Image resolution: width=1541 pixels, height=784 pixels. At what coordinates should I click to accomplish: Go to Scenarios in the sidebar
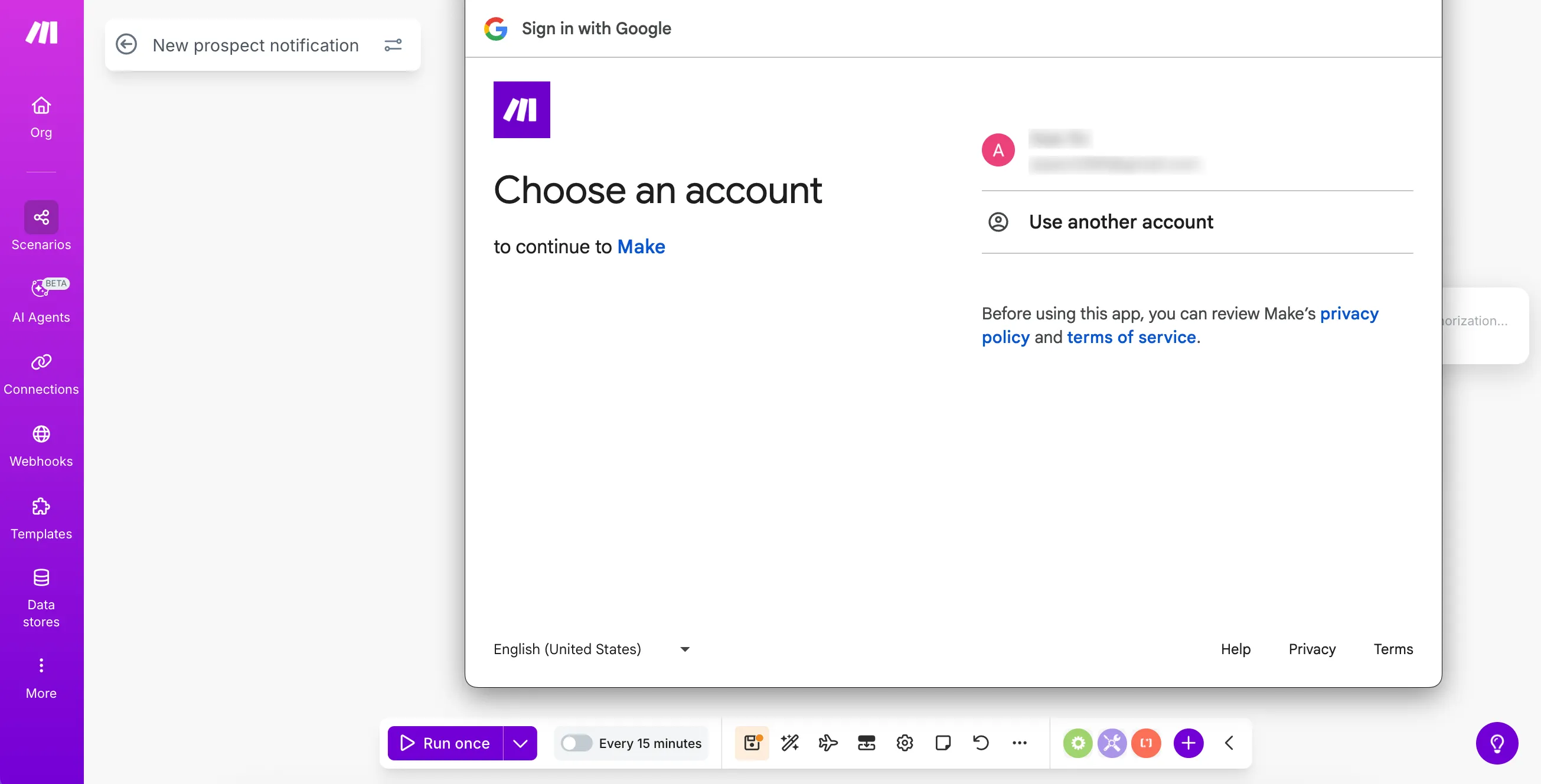click(x=41, y=226)
